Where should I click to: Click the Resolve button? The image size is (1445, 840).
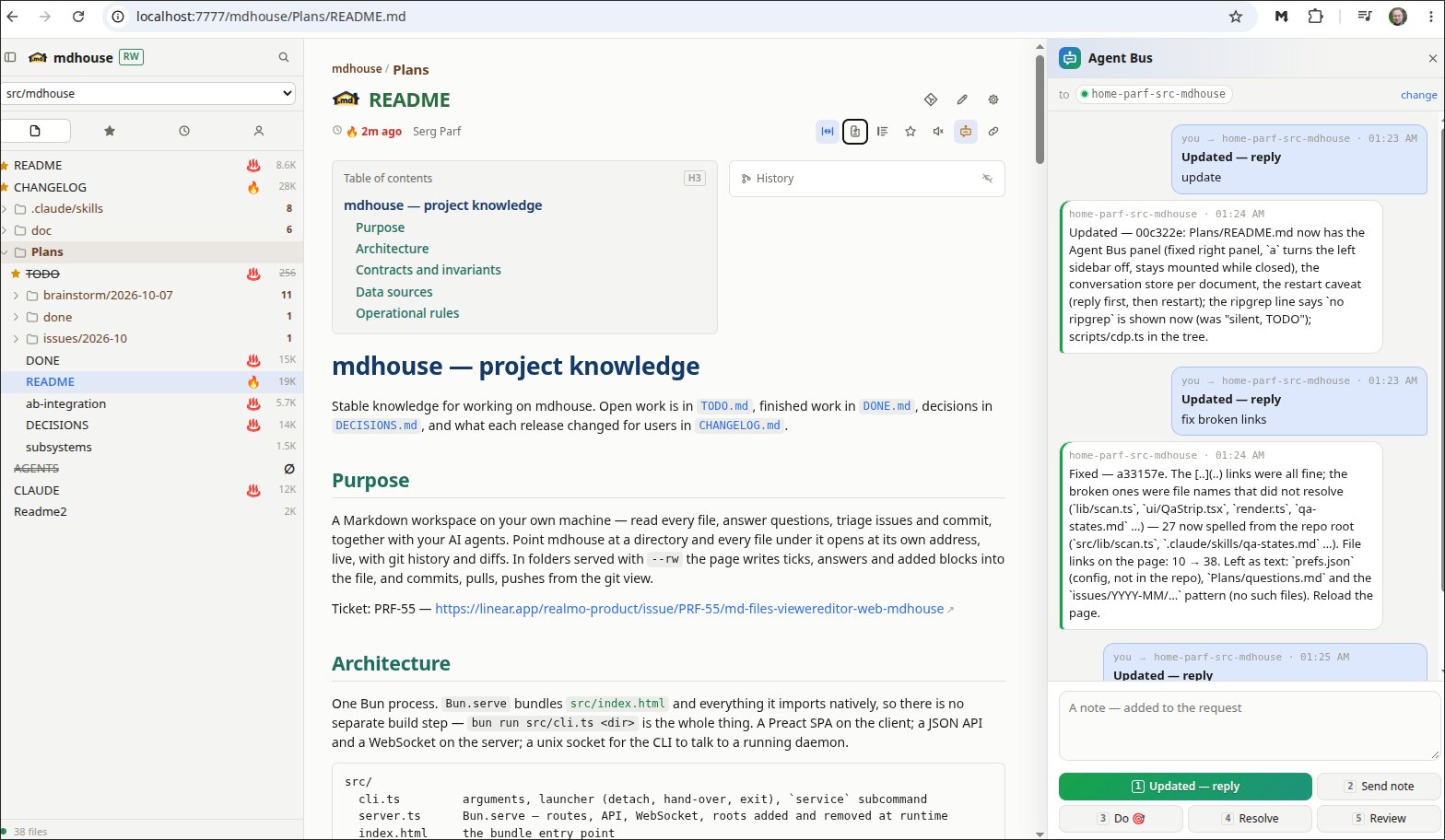(1250, 819)
